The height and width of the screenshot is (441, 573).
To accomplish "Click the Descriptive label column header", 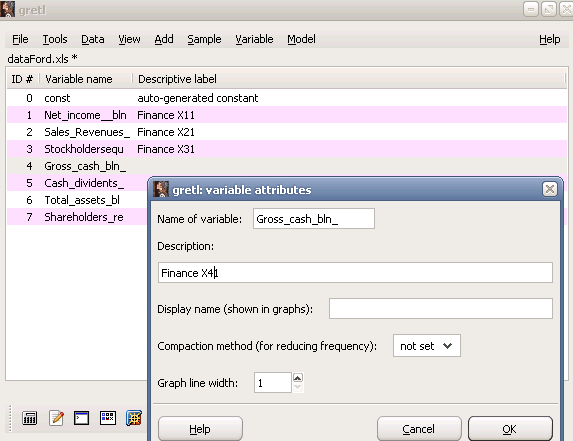I will pyautogui.click(x=349, y=79).
